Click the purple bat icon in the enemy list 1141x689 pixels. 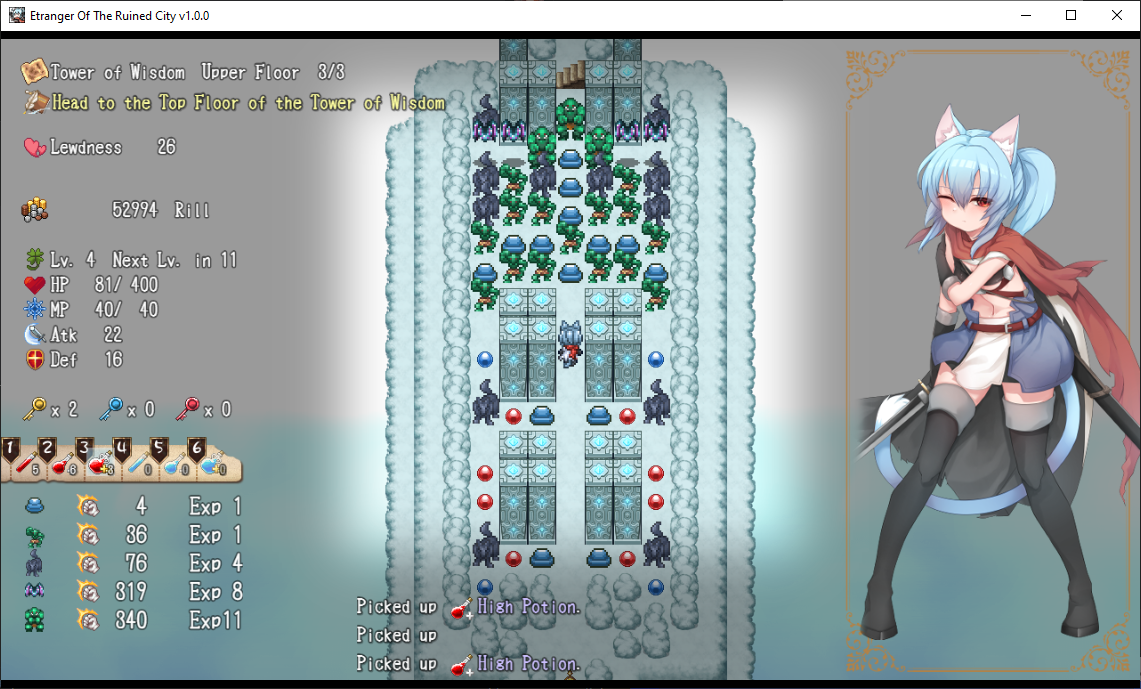(x=34, y=591)
